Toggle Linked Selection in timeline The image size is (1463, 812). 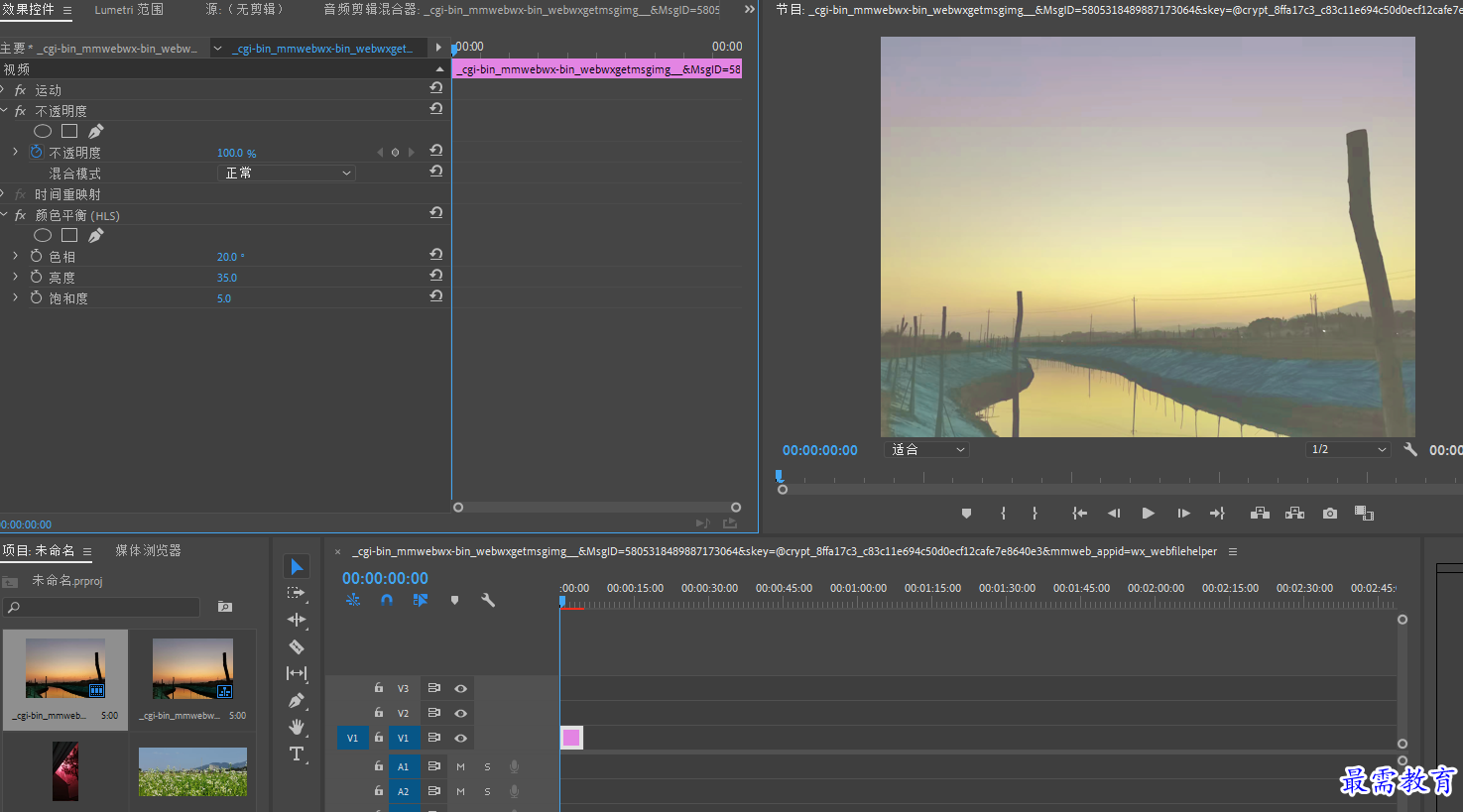421,600
